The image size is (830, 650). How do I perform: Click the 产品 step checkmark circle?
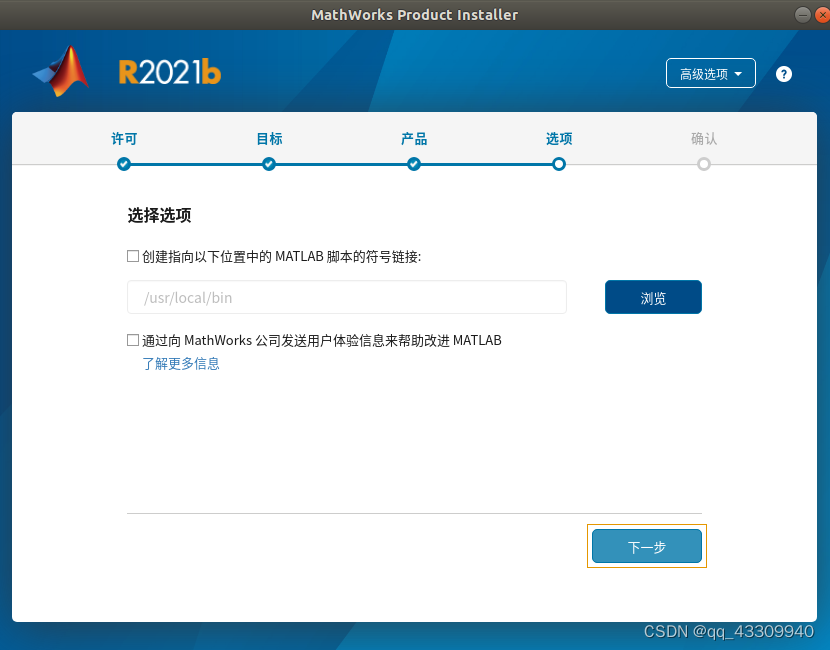click(414, 164)
